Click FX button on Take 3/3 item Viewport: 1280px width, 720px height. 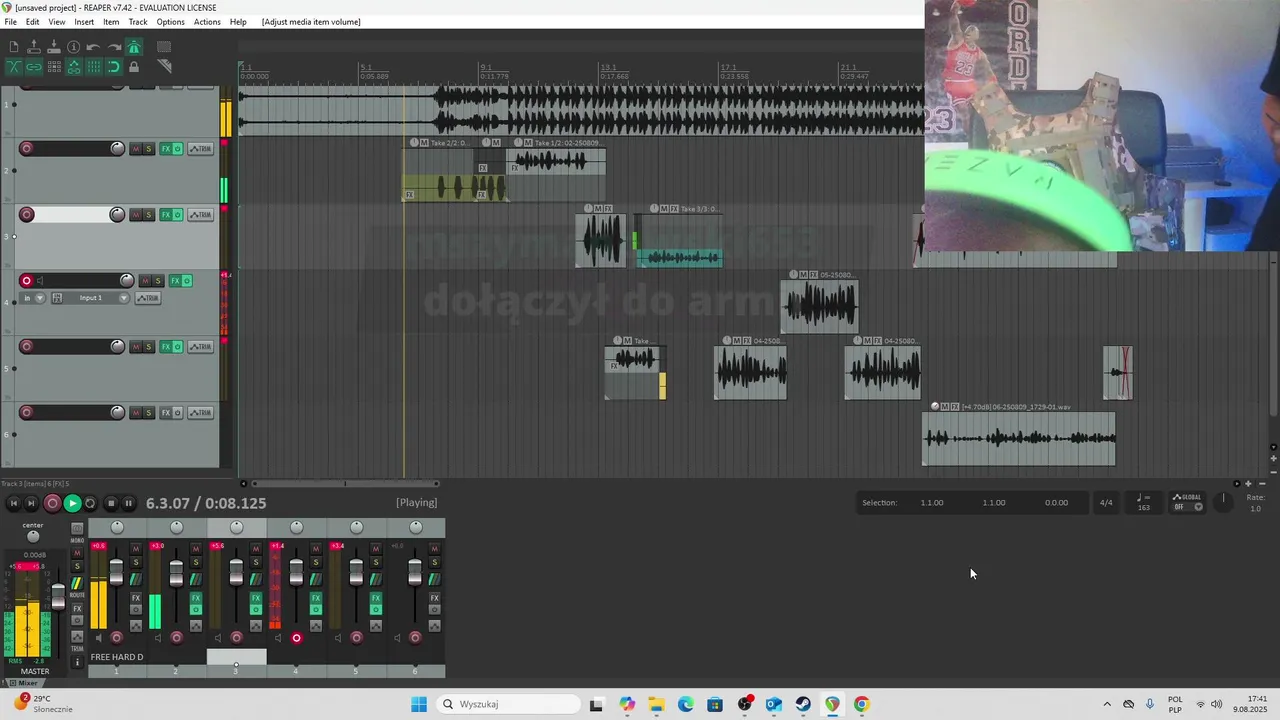click(675, 209)
